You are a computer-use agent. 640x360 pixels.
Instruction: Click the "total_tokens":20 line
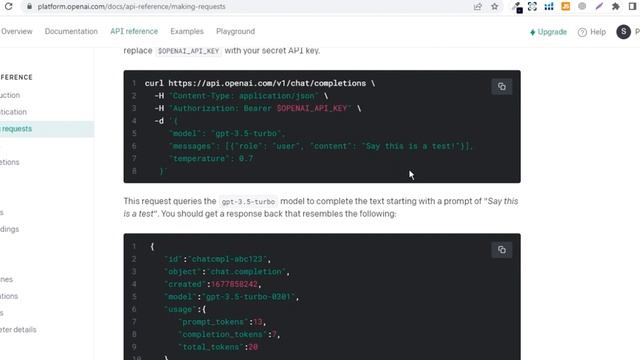[x=218, y=347]
